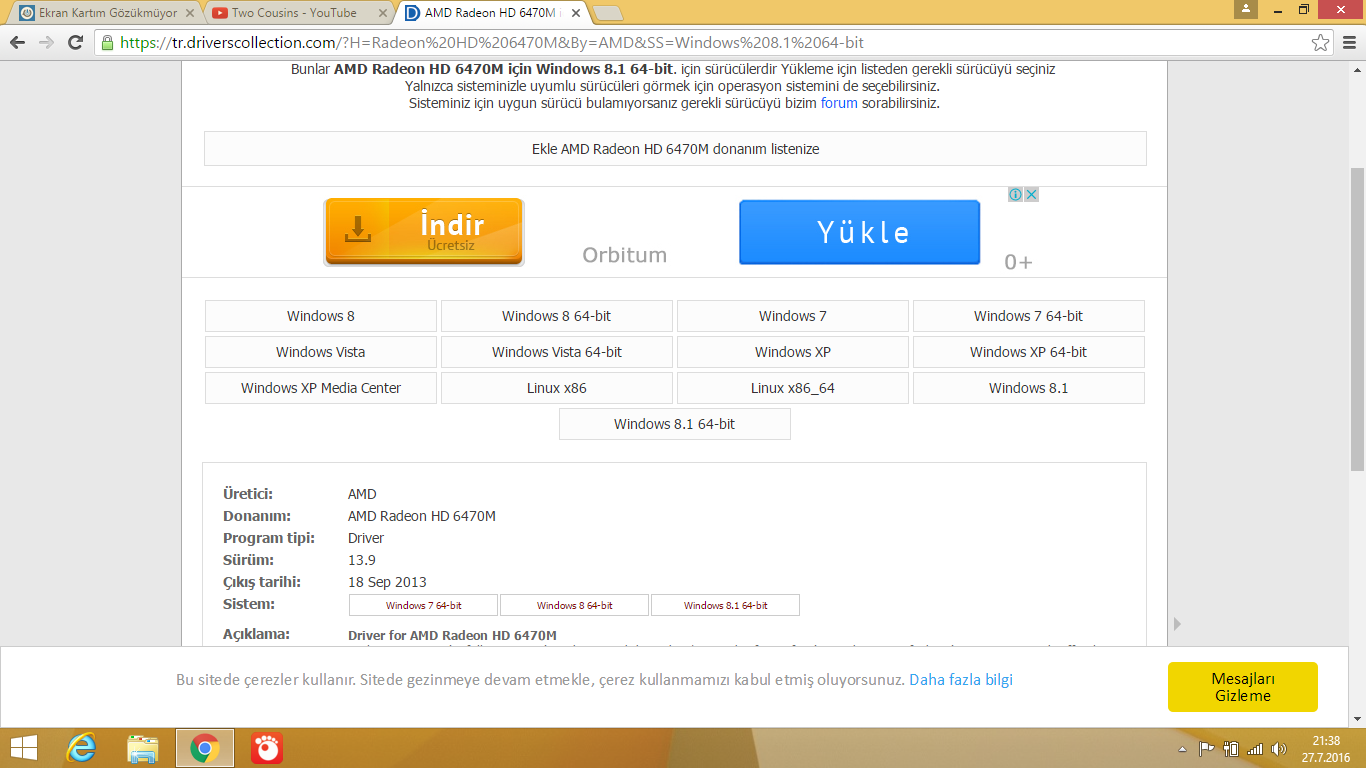Select the Linux x86_64 driver filter

792,388
